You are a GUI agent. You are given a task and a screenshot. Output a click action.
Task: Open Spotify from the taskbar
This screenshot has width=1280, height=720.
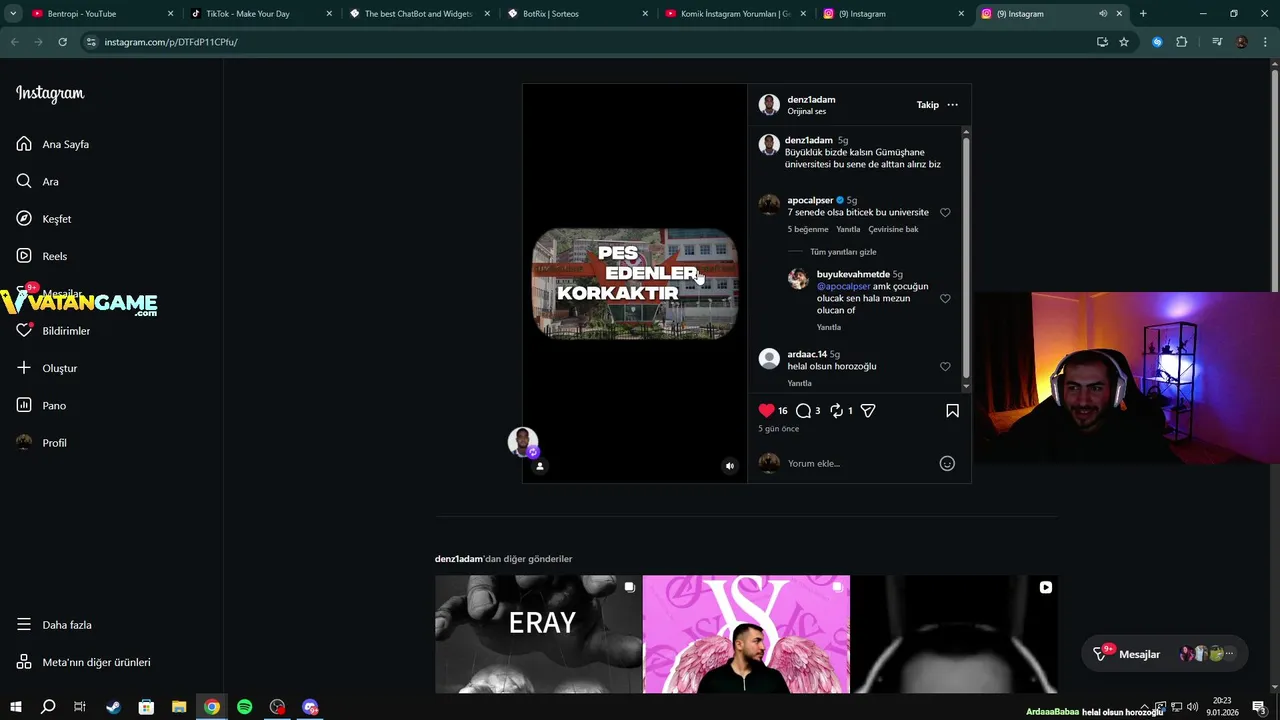[x=245, y=707]
